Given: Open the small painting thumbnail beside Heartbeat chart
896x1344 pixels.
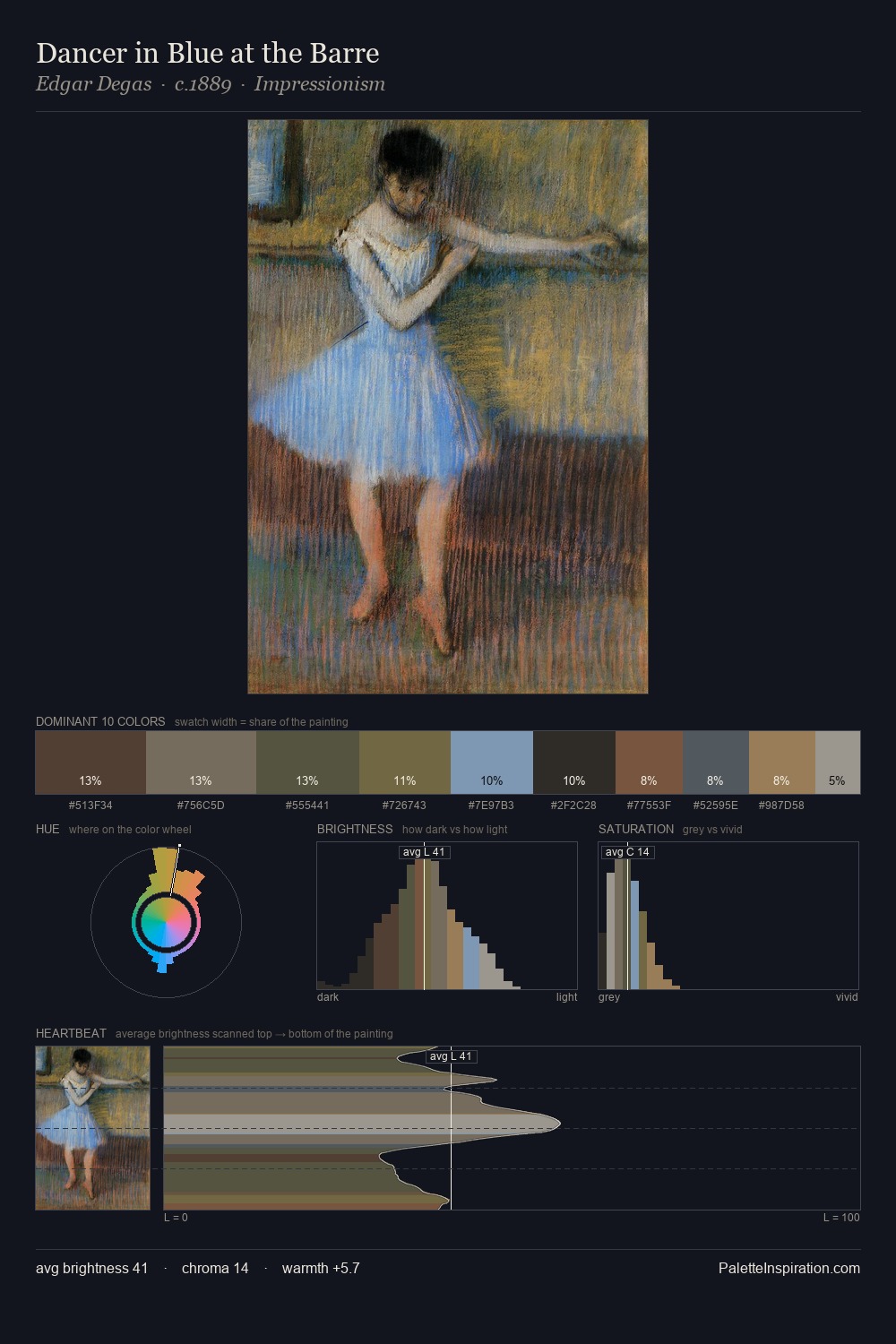Looking at the screenshot, I should coord(92,1128).
